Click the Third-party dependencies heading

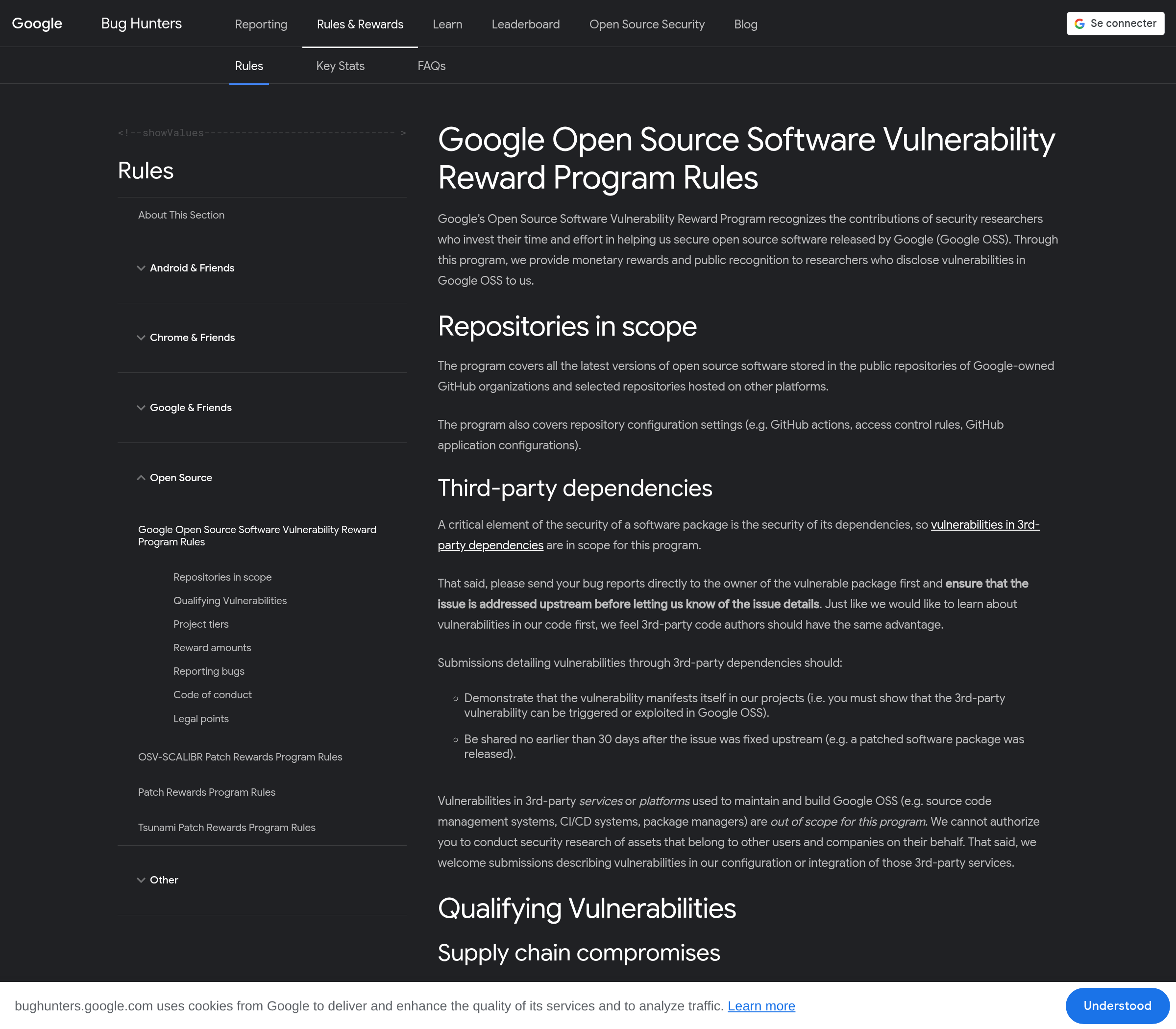click(575, 488)
